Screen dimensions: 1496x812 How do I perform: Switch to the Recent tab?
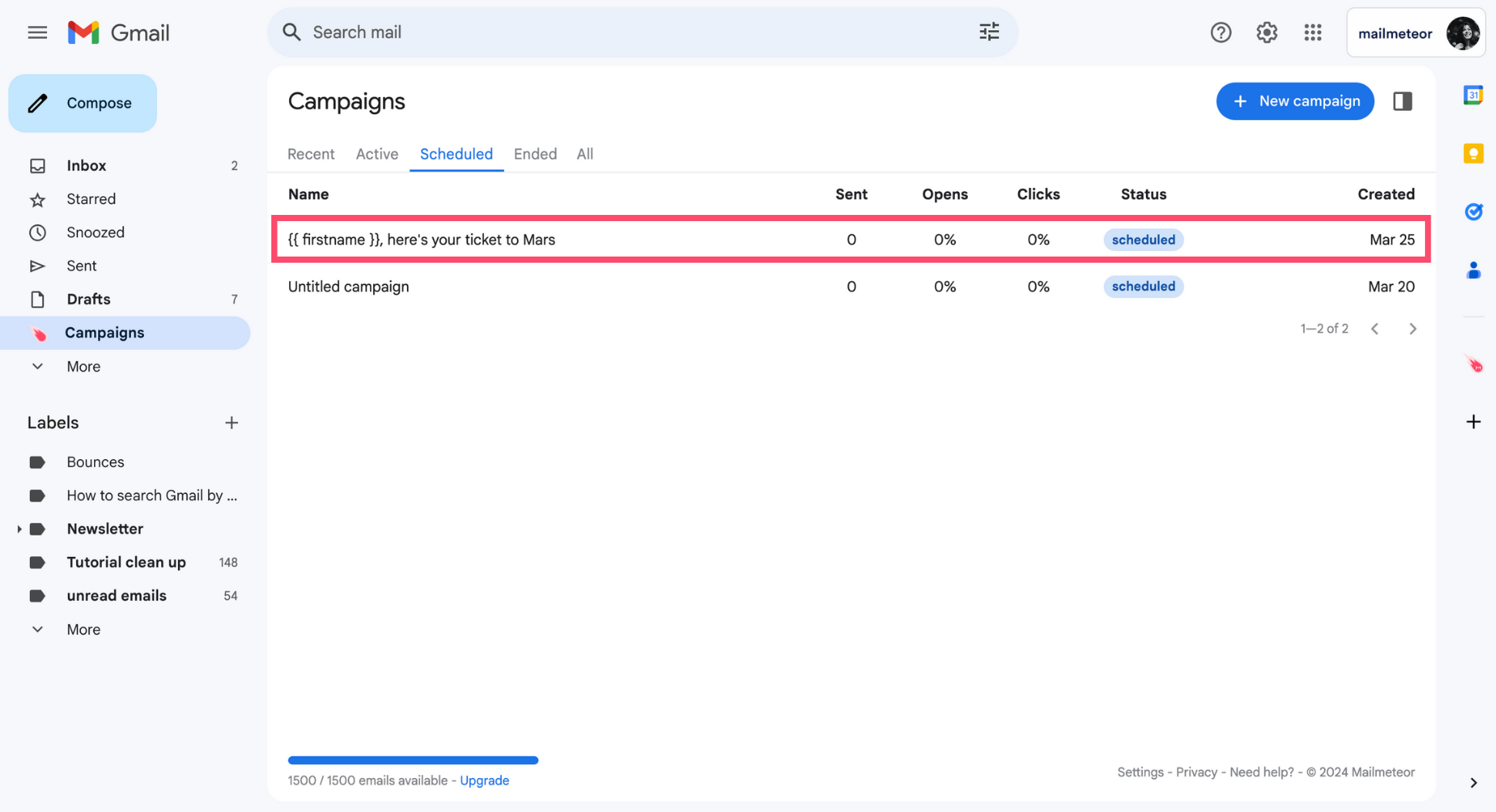[311, 154]
